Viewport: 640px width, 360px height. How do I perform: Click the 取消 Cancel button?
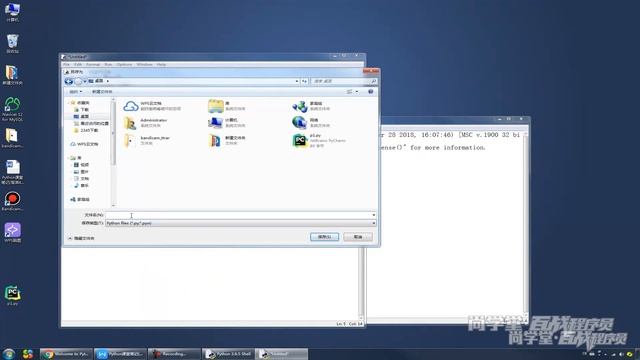click(x=358, y=237)
